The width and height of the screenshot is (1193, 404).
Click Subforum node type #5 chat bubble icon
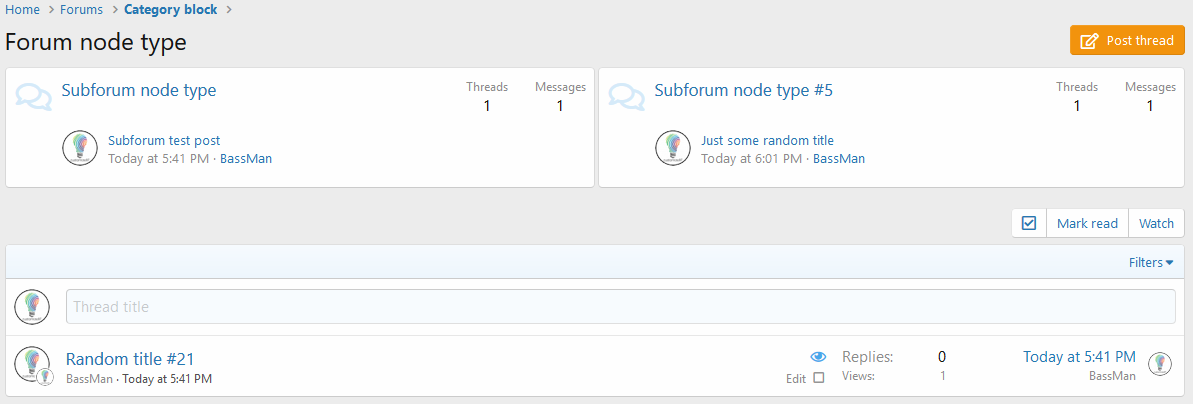(x=627, y=96)
